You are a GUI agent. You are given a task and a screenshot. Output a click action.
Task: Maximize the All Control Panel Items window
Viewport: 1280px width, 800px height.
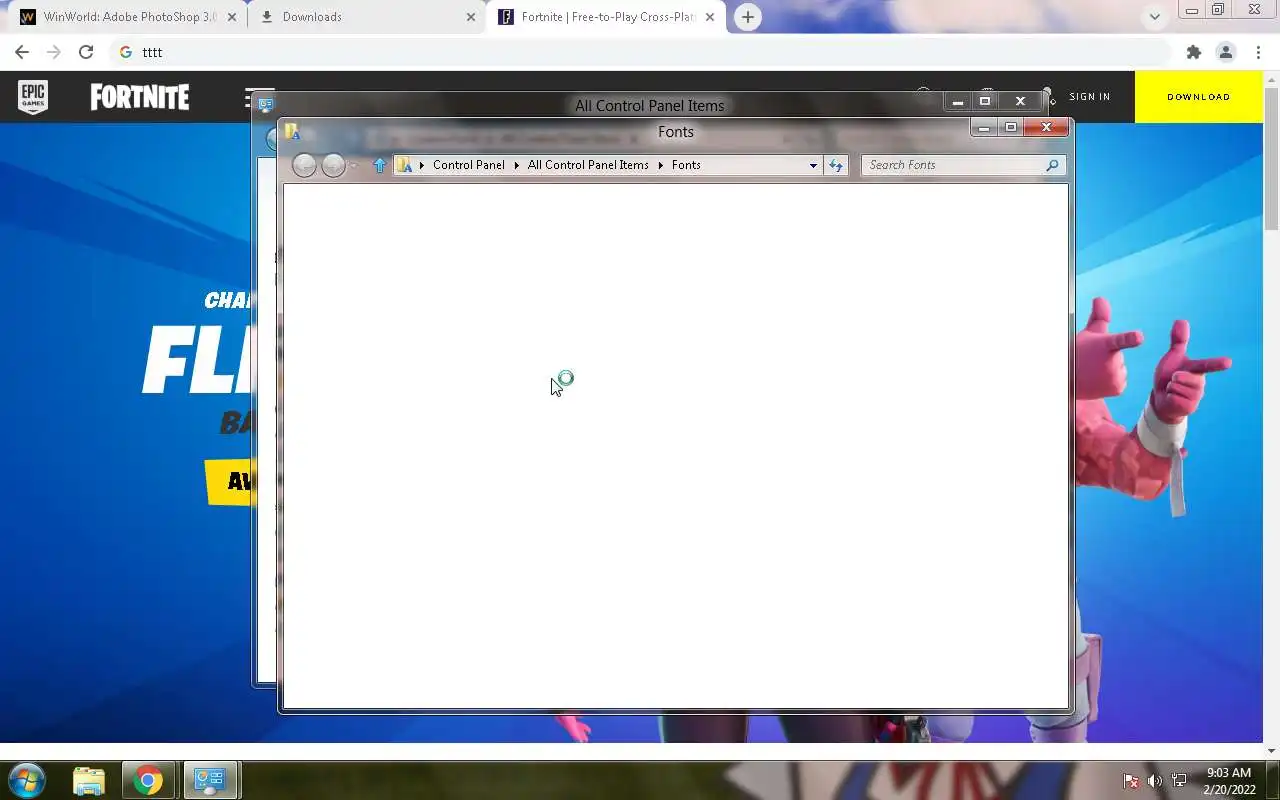[x=984, y=101]
